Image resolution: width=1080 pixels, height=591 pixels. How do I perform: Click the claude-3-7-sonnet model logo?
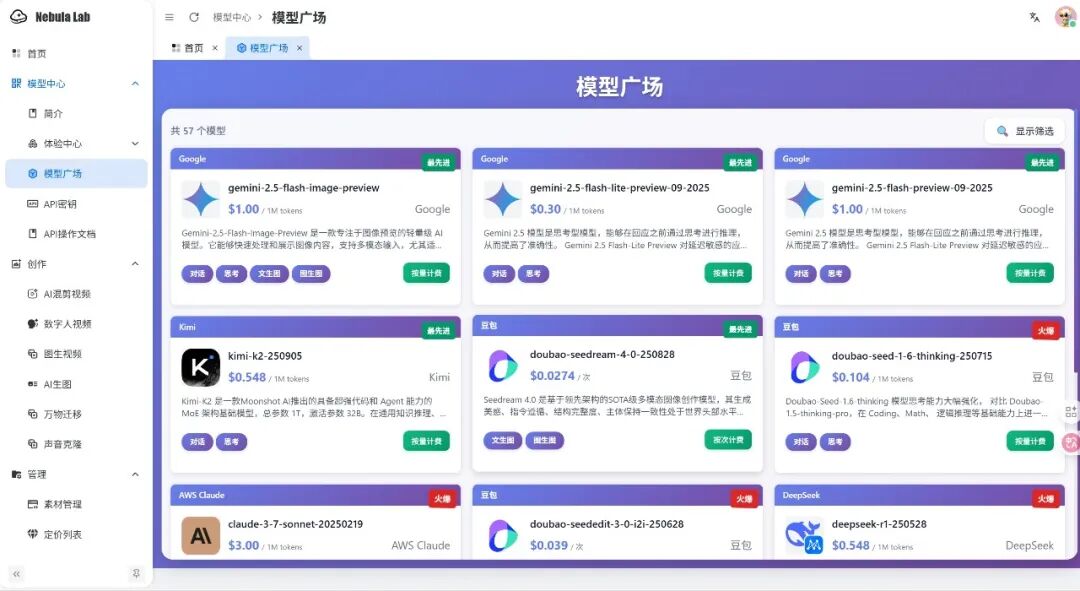[x=201, y=535]
